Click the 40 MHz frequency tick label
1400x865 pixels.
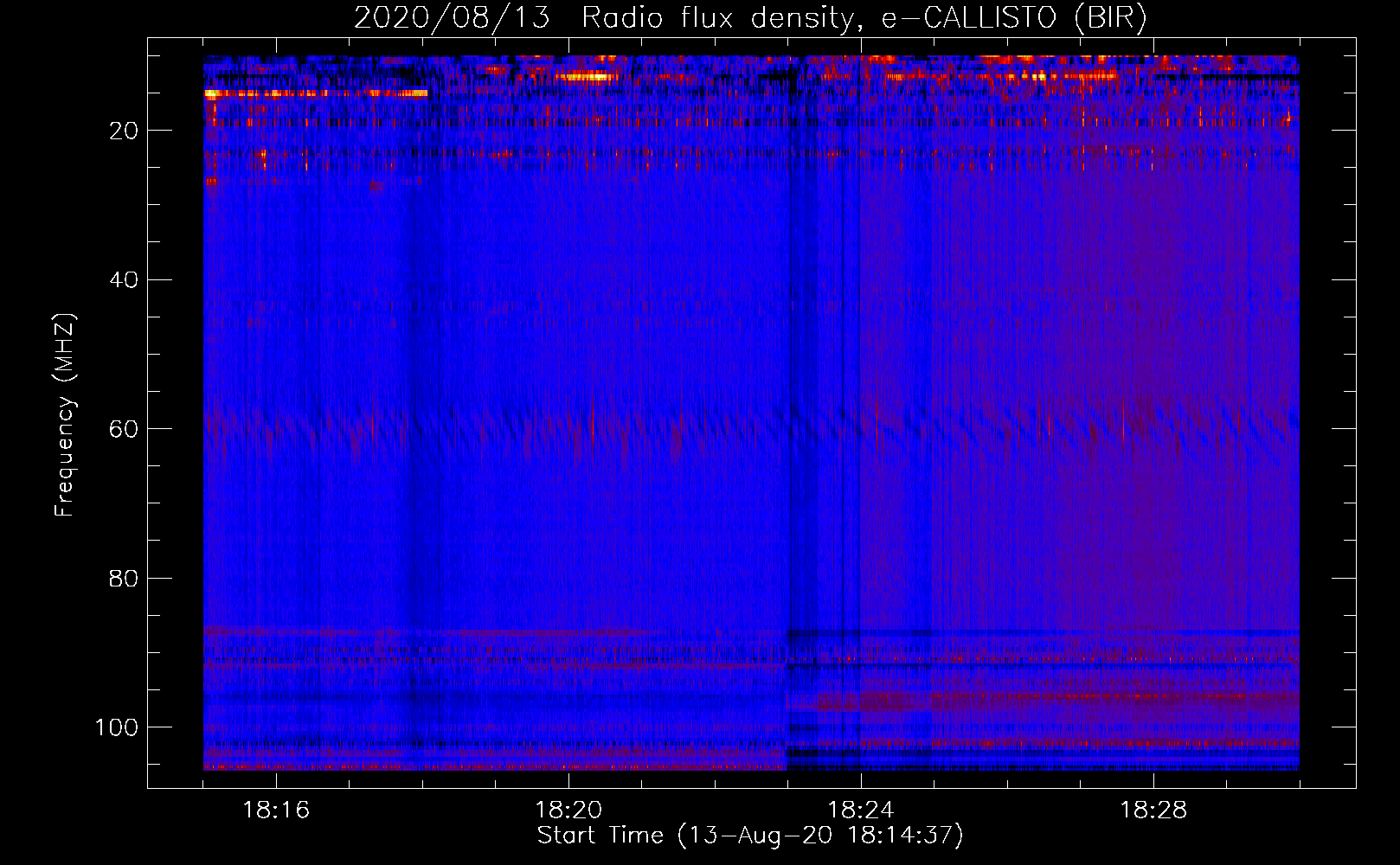pyautogui.click(x=124, y=280)
